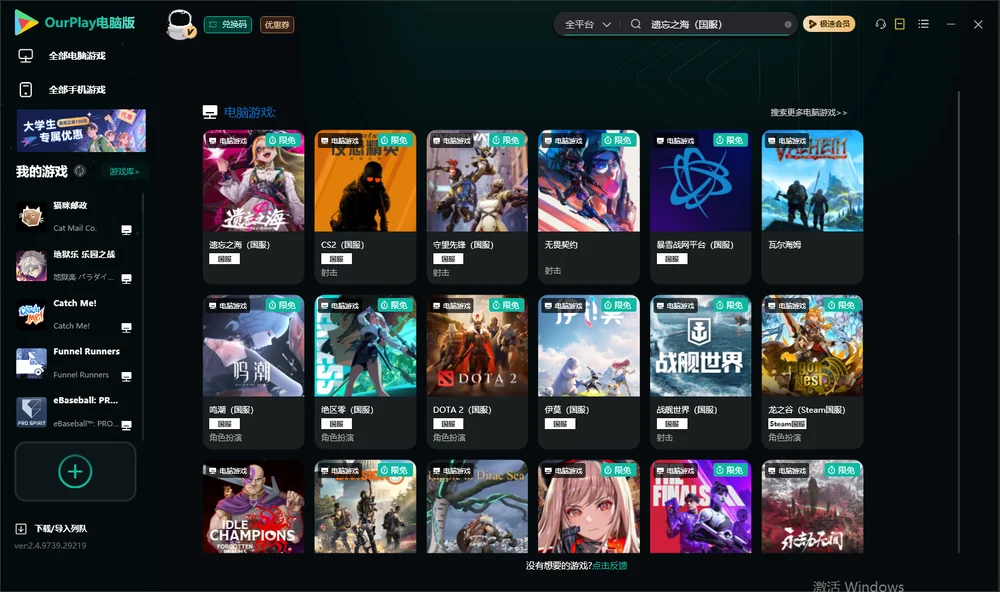Image resolution: width=1000 pixels, height=592 pixels.
Task: Open the CS2 (国服) game card
Action: (x=365, y=207)
